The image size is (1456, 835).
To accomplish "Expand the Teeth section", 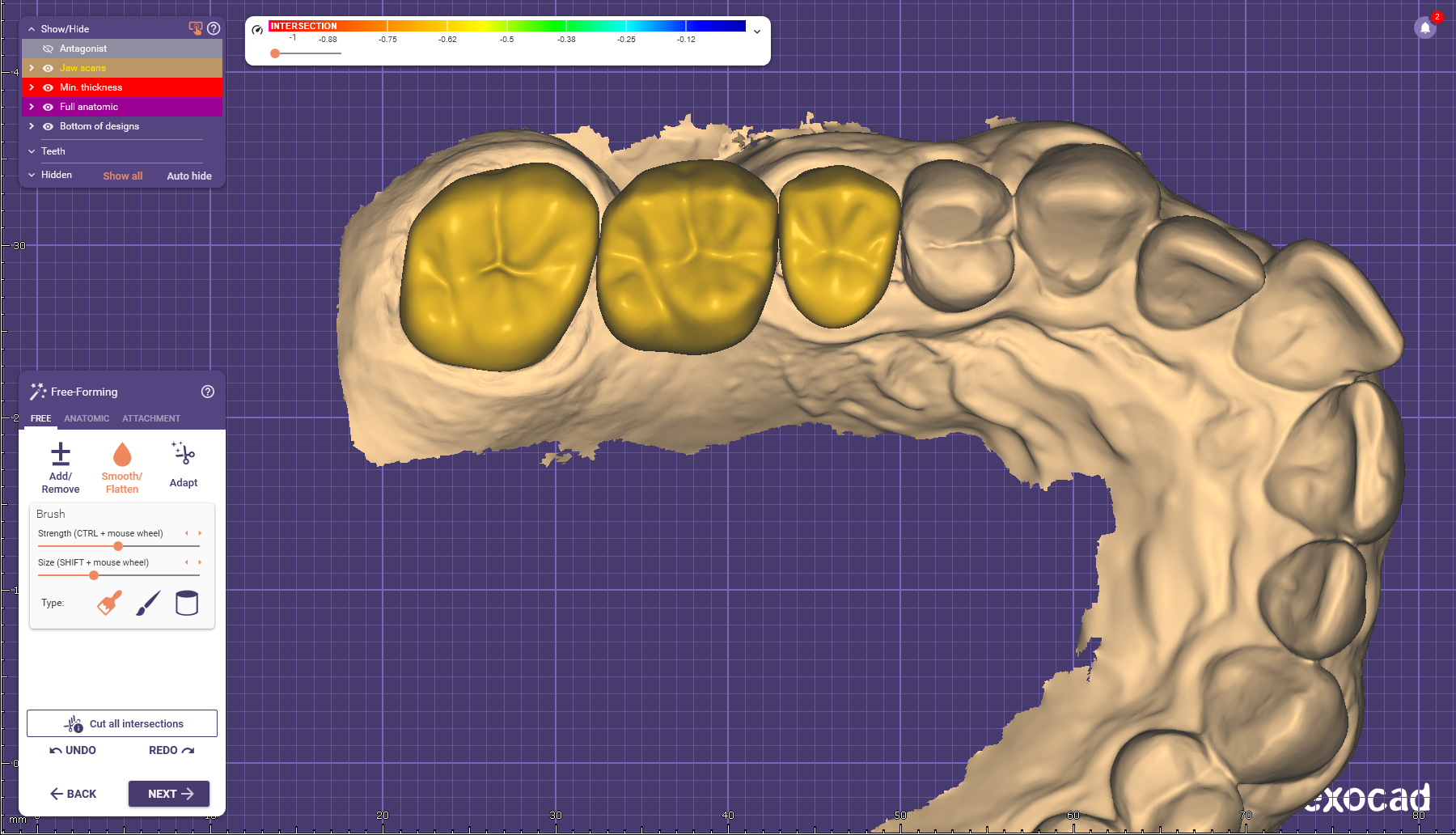I will [32, 151].
